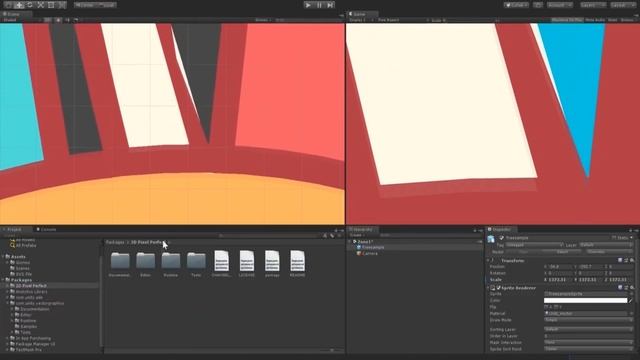Toggle scene audio icon
The width and height of the screenshot is (640, 360).
pos(67,20)
